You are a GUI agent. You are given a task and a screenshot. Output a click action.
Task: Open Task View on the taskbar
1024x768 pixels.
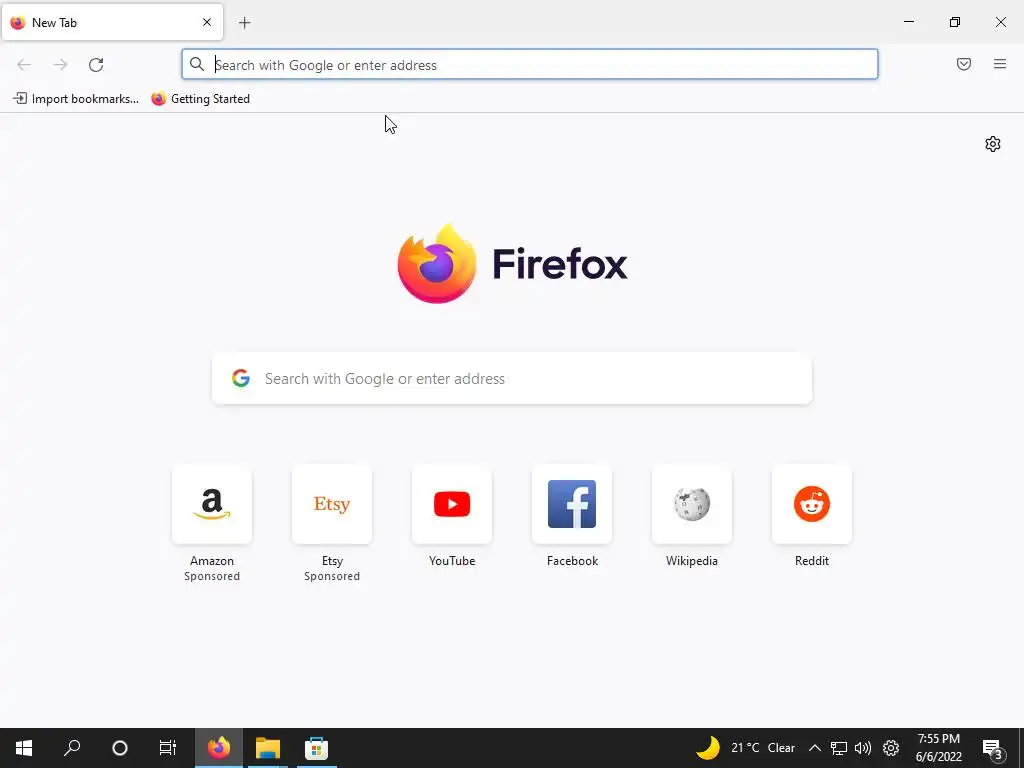pos(168,748)
